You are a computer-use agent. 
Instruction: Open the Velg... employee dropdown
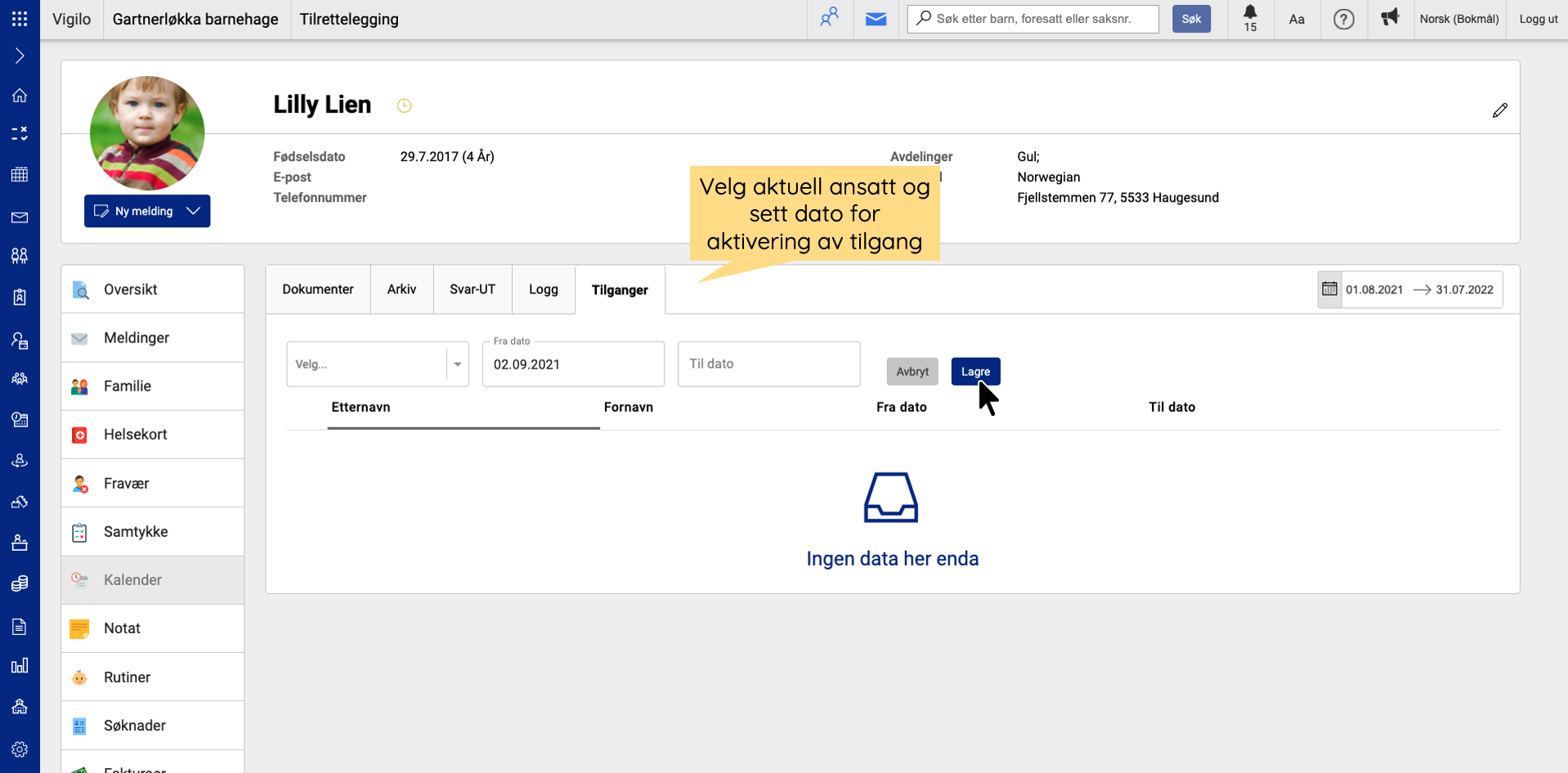[x=377, y=364]
